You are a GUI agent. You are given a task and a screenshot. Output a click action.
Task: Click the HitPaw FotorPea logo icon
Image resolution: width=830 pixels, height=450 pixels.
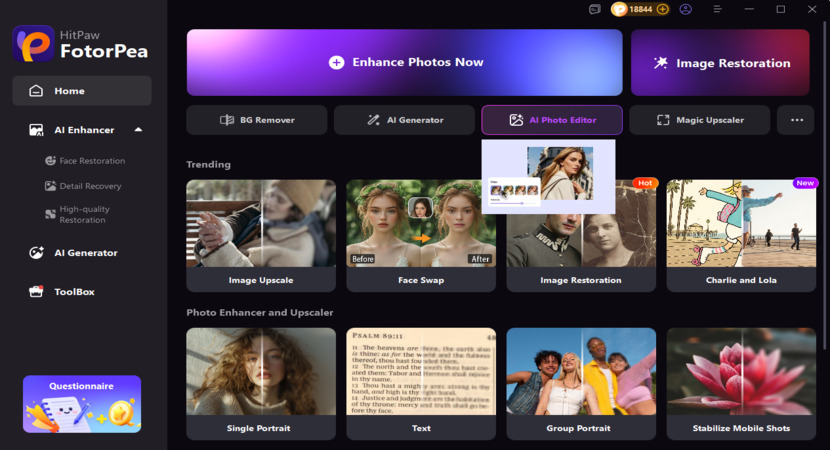[x=33, y=44]
